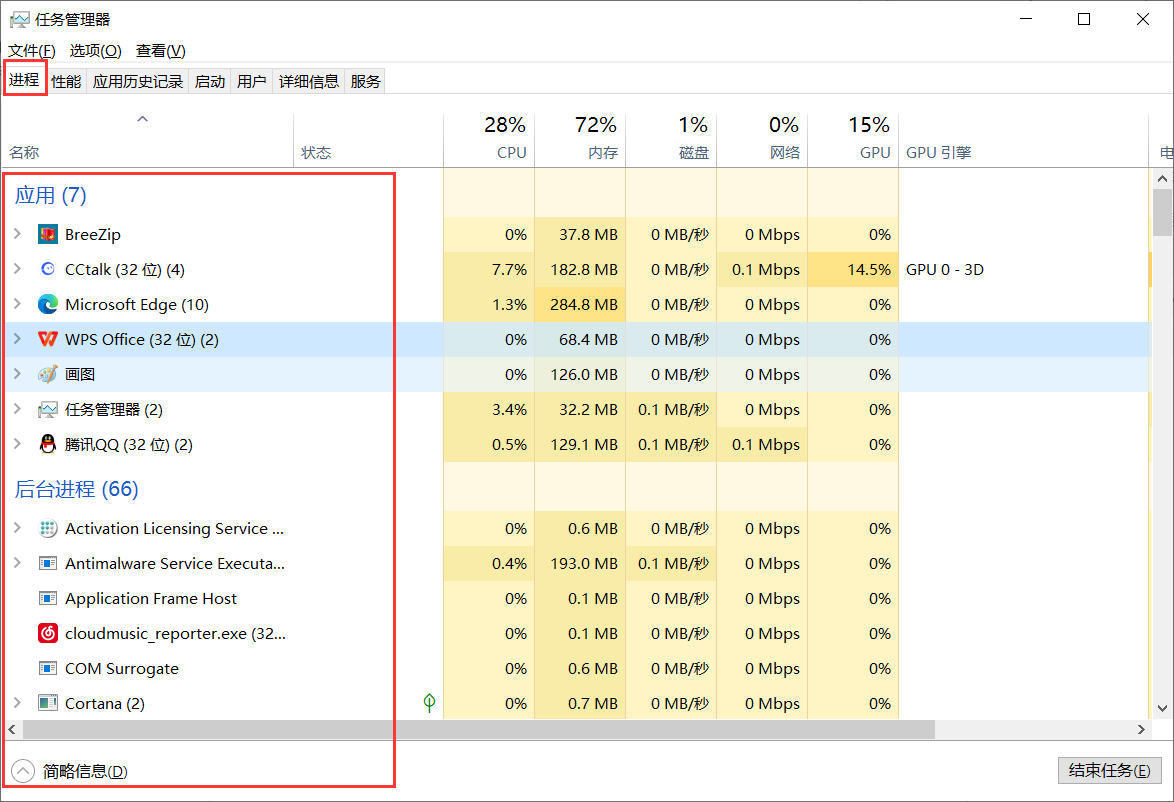Open the 文件(F) menu
1174x802 pixels.
tap(31, 51)
